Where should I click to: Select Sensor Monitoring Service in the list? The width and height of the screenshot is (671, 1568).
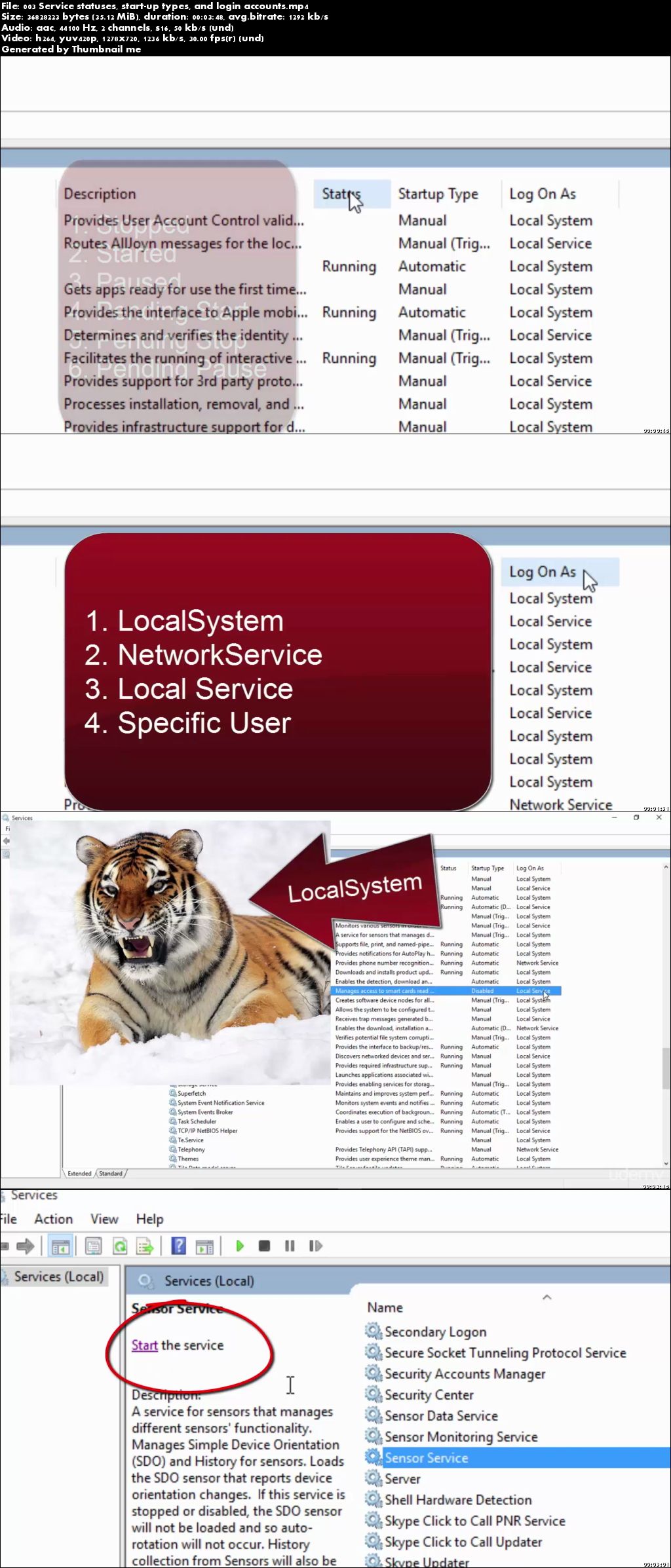[461, 1436]
